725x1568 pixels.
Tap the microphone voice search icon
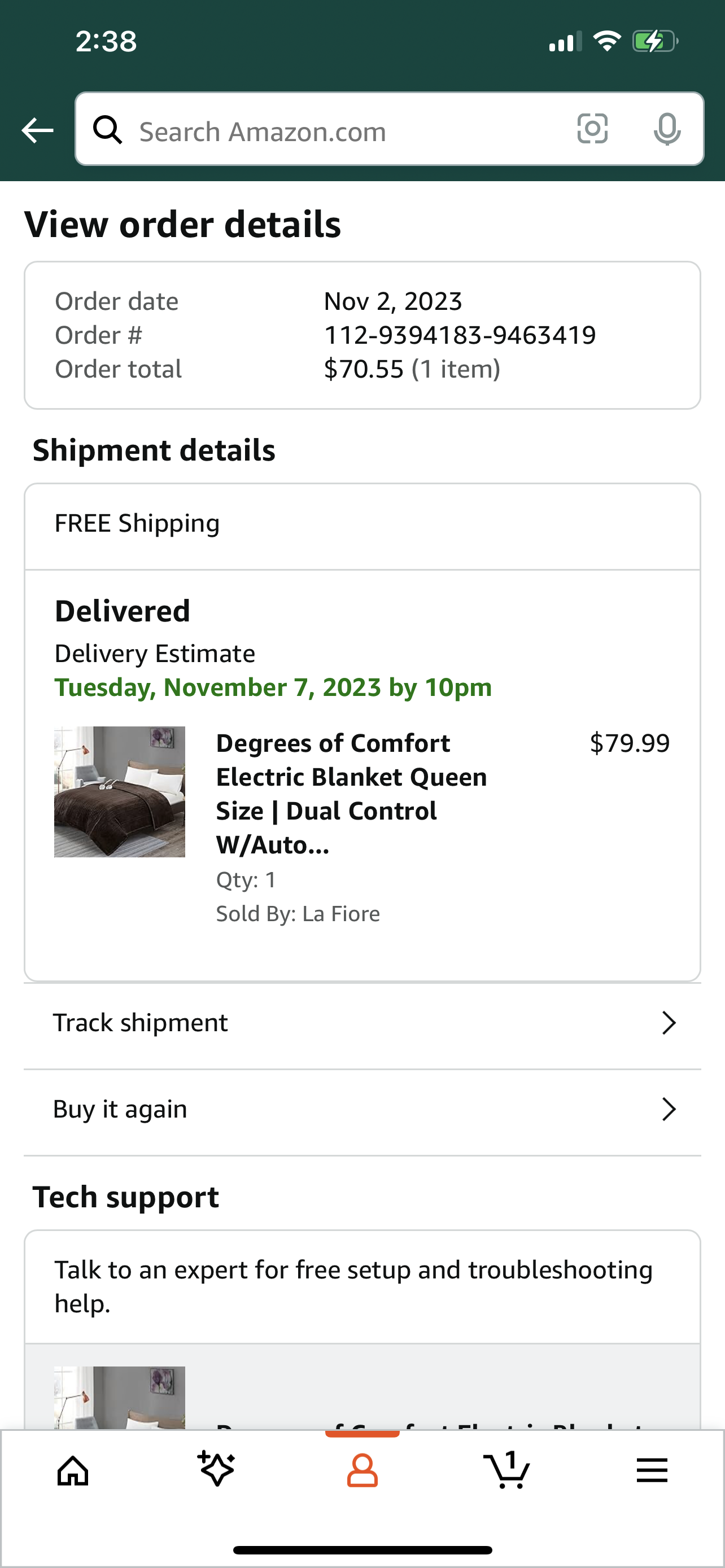(667, 130)
